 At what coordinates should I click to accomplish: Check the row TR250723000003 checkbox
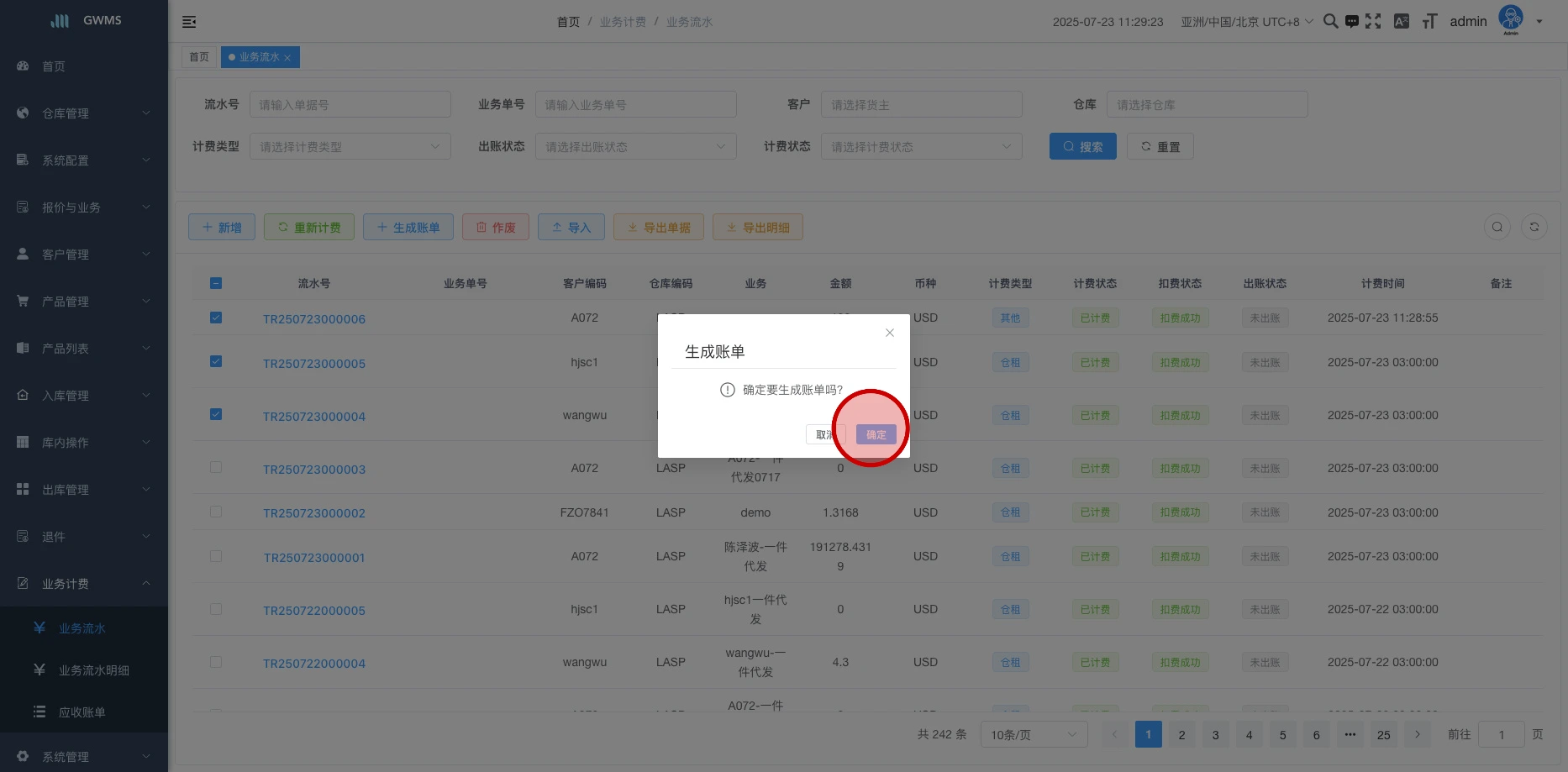216,467
